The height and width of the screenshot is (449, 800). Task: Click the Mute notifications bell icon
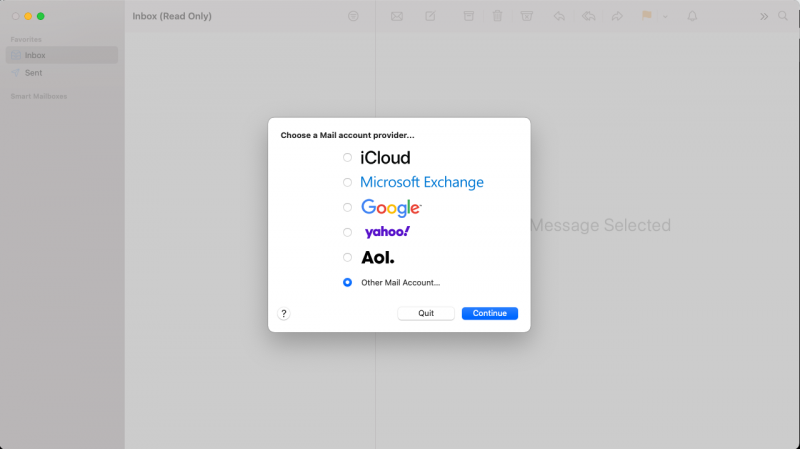[x=692, y=16]
